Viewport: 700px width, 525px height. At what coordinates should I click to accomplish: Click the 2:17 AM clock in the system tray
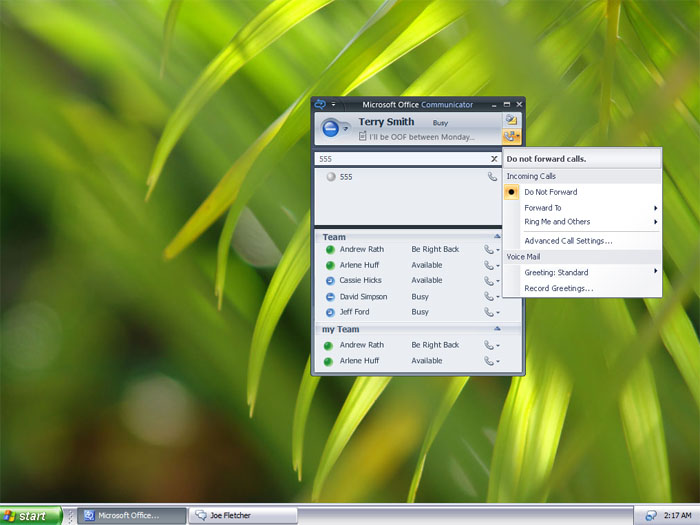[677, 516]
